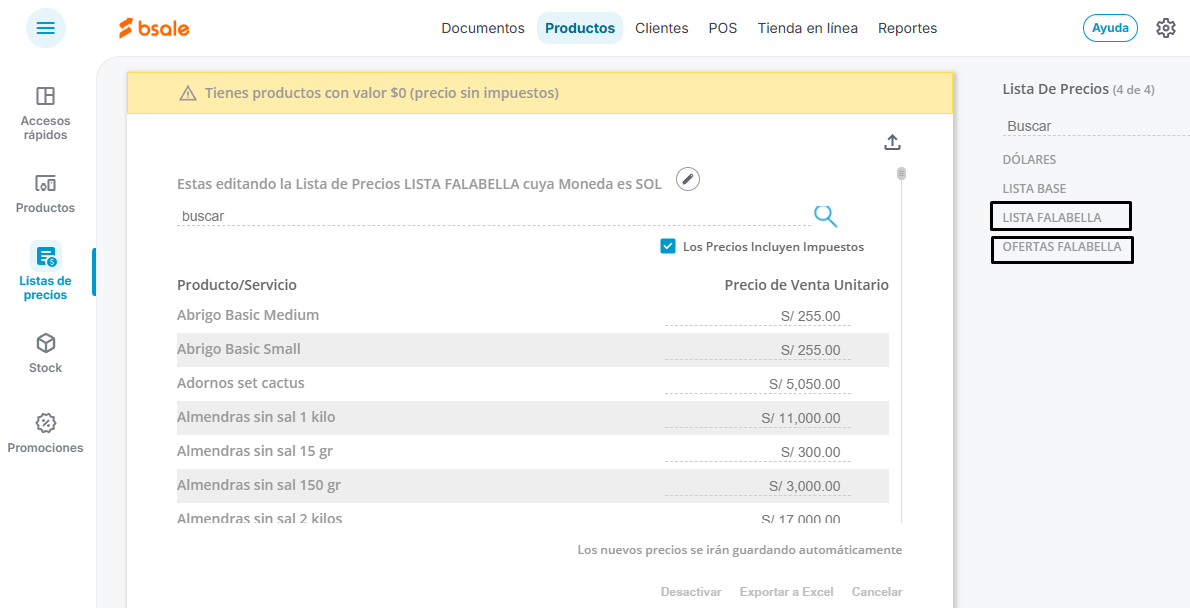This screenshot has height=608, width=1190.
Task: Edit price of Abrigo Basic Medium
Action: point(757,317)
